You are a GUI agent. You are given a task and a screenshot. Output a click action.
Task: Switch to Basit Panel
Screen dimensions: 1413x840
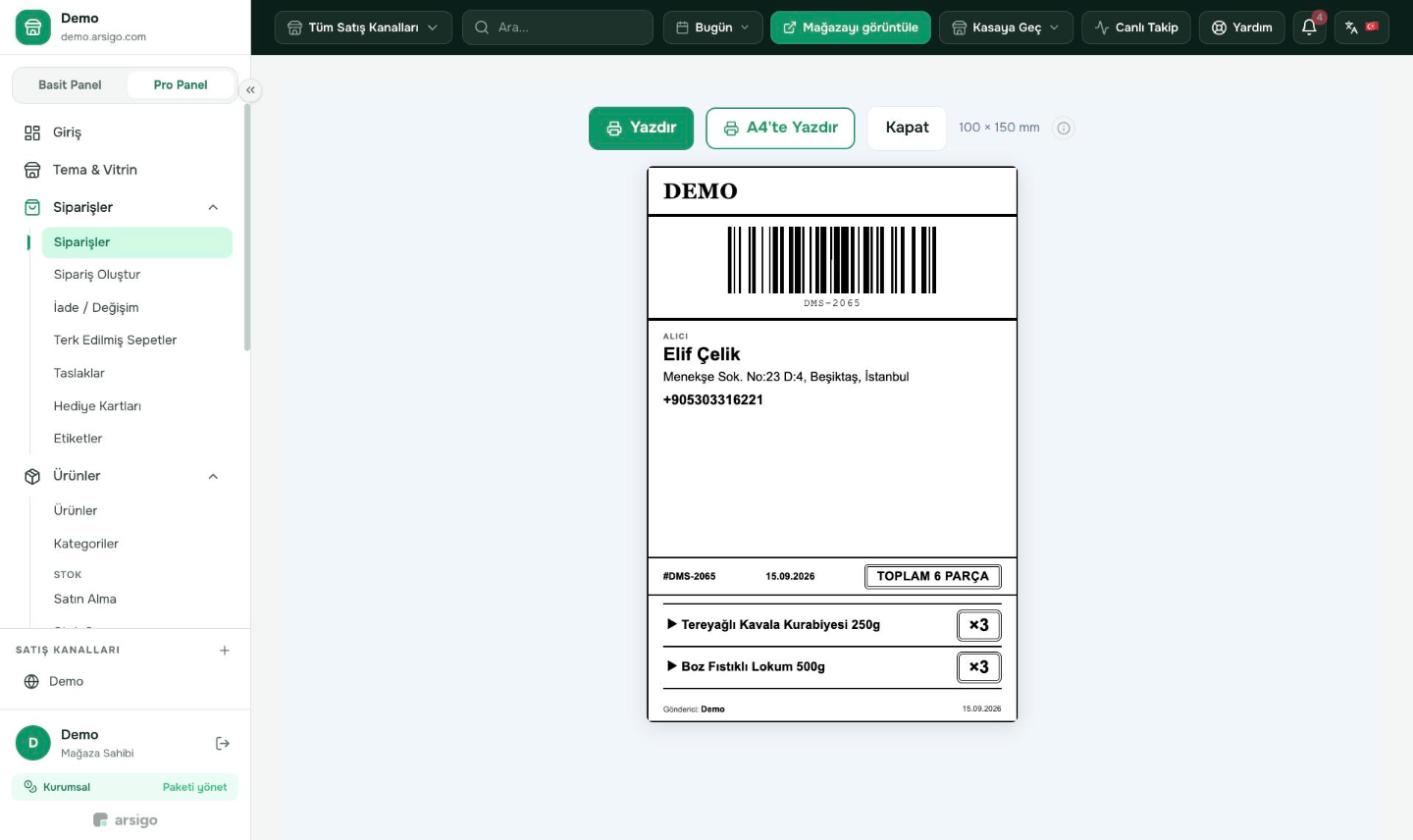click(x=70, y=85)
